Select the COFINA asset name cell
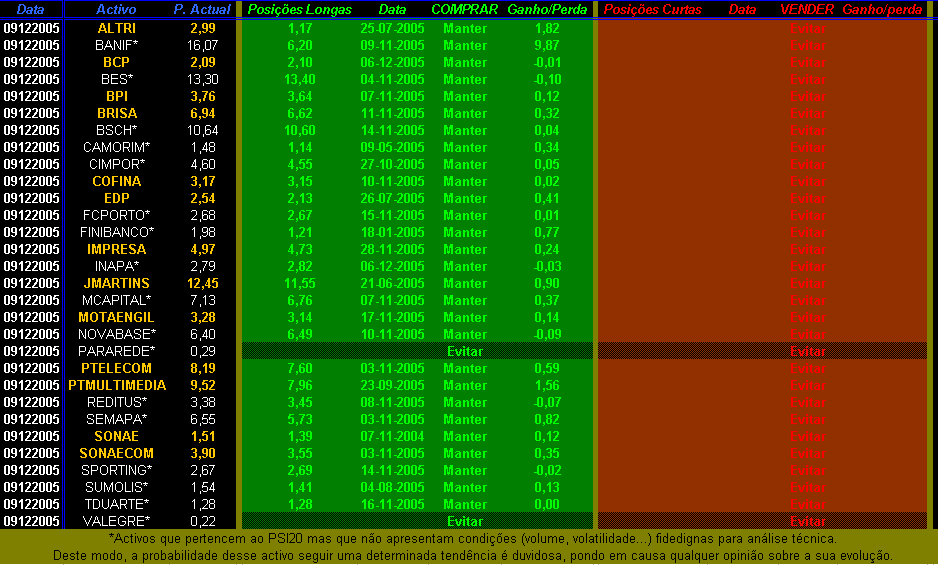 (x=117, y=181)
